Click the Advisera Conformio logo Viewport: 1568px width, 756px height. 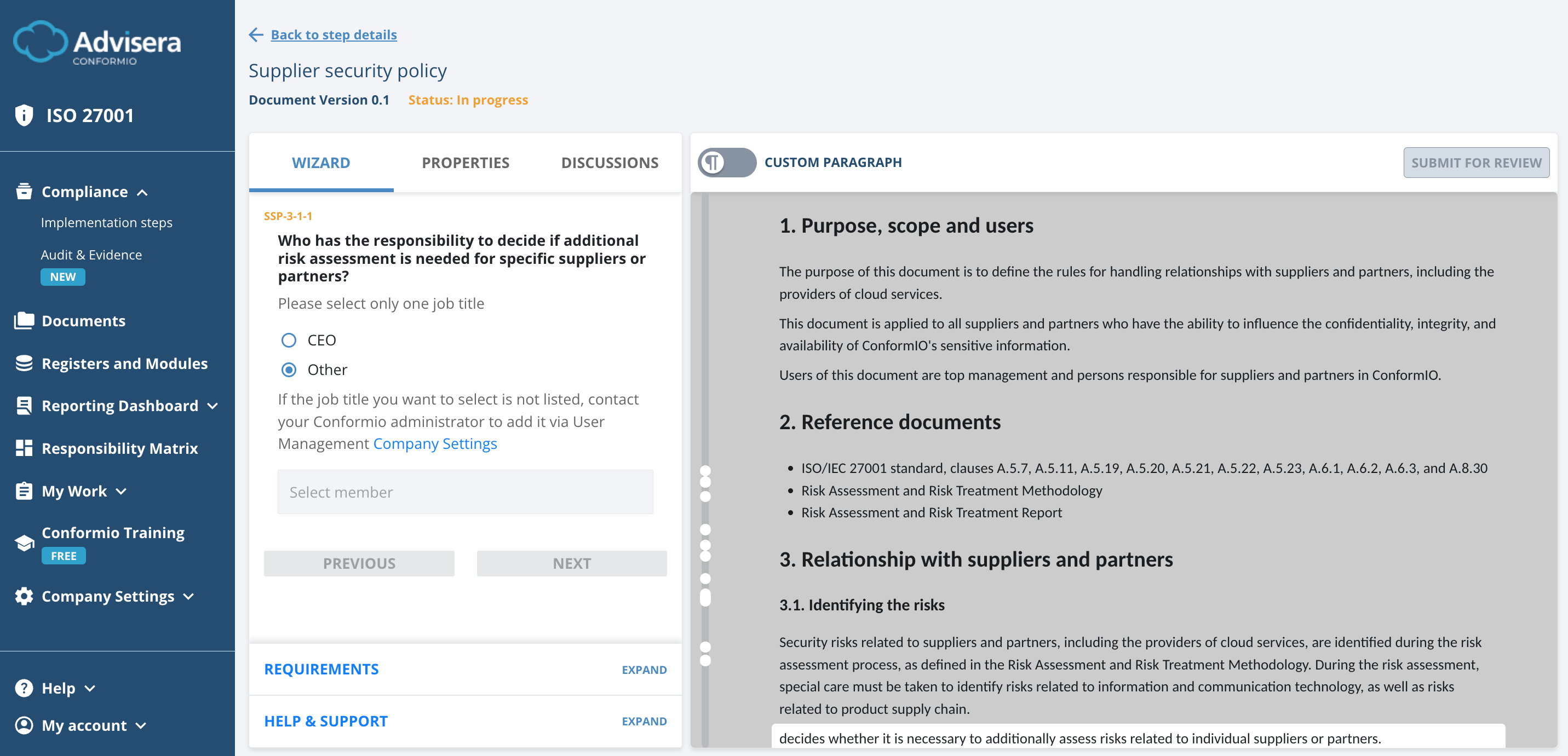(97, 43)
